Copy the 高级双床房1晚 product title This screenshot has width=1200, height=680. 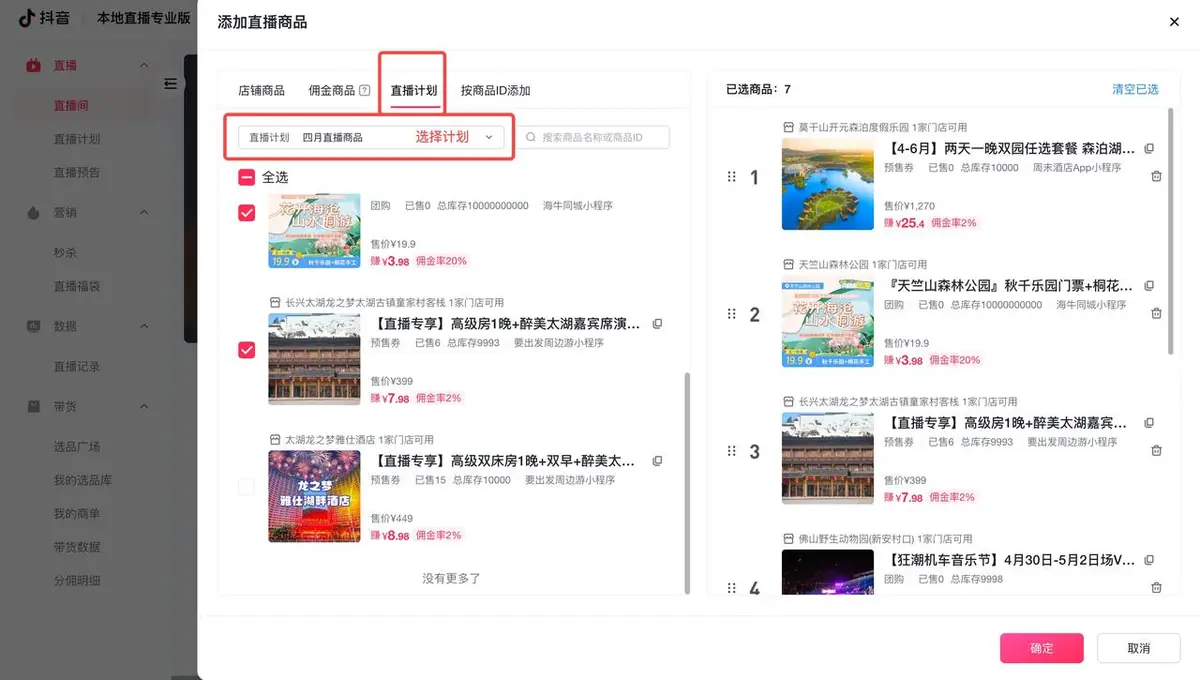(657, 461)
